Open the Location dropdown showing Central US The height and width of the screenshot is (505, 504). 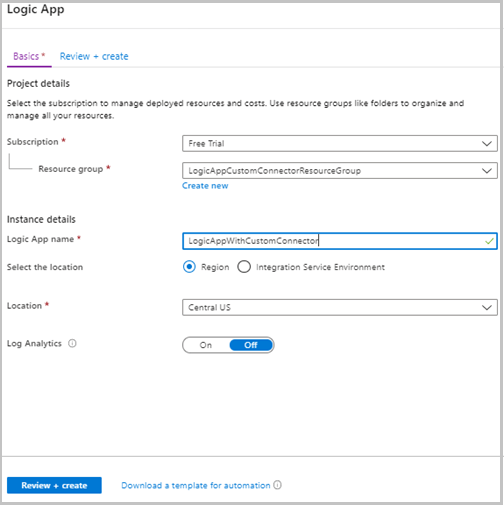click(x=340, y=307)
